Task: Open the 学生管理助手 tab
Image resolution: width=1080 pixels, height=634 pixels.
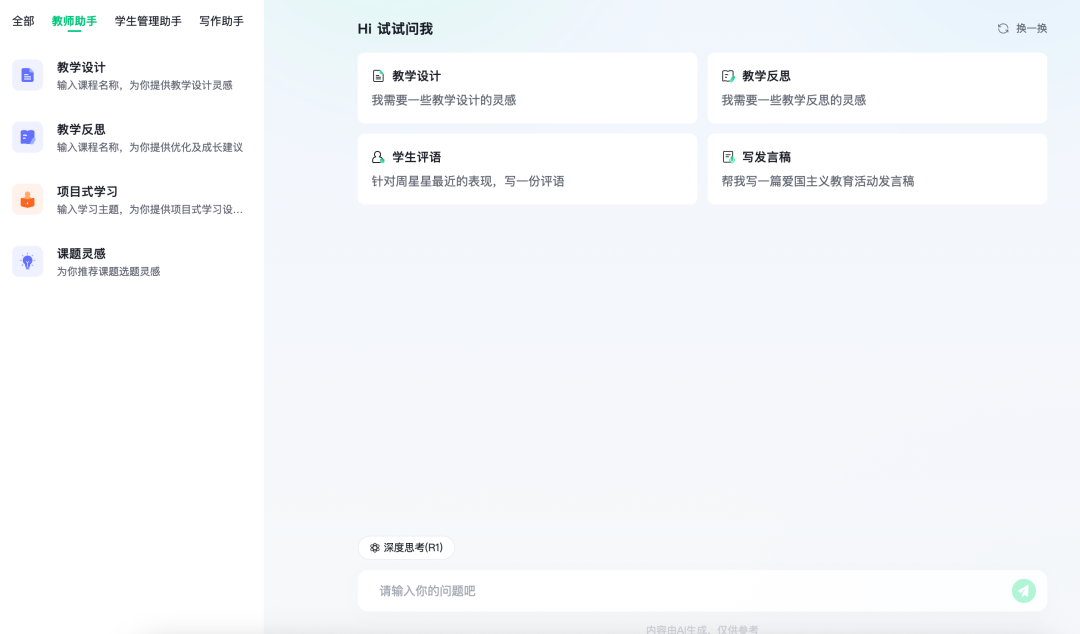Action: [148, 21]
